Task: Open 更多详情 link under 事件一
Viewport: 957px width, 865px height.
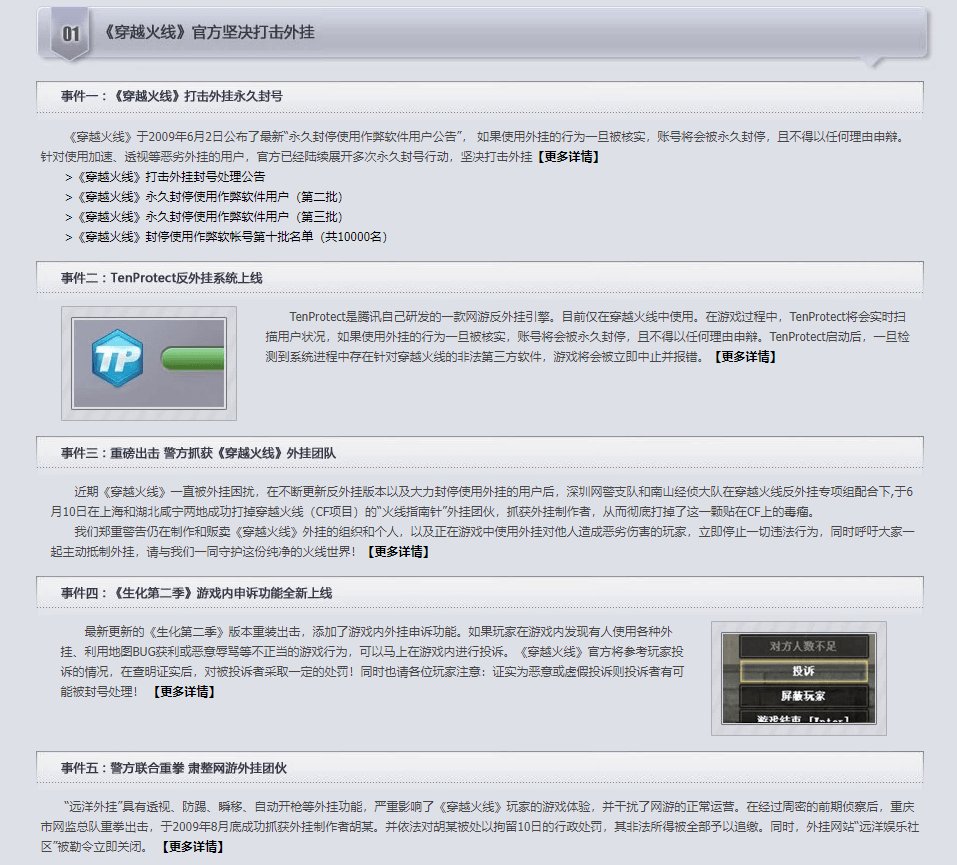Action: pos(568,157)
